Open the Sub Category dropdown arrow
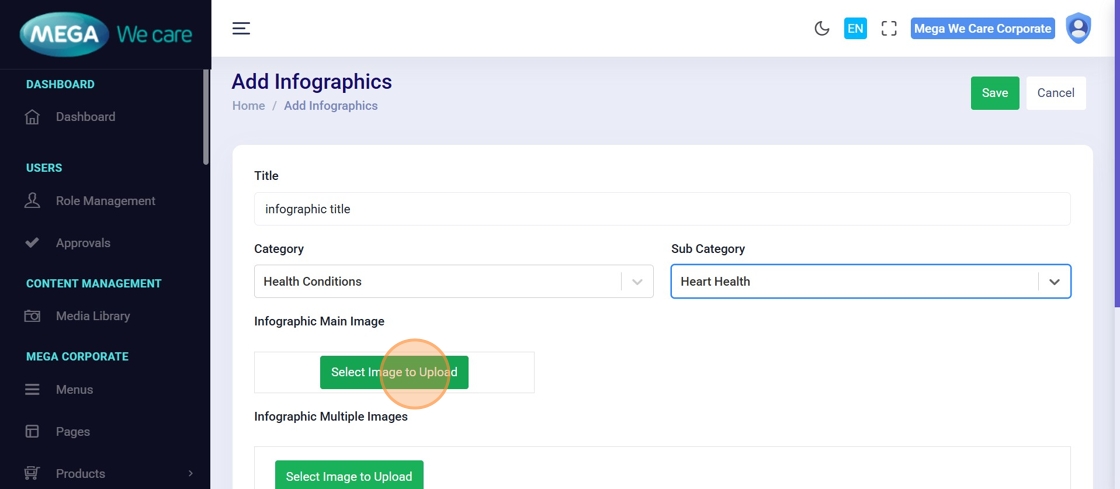The height and width of the screenshot is (489, 1120). (x=1054, y=282)
